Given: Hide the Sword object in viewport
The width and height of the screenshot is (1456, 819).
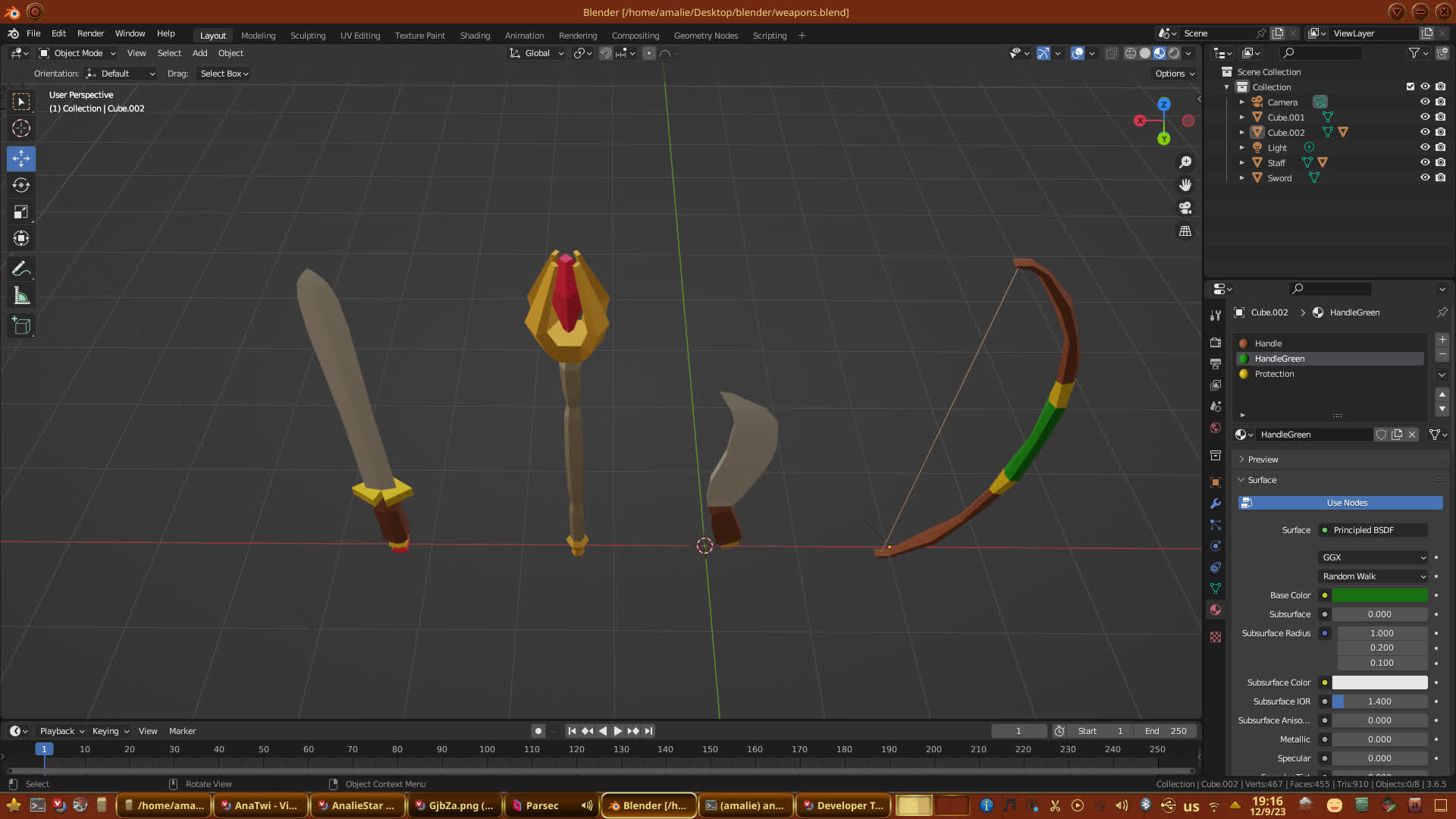Looking at the screenshot, I should point(1425,177).
